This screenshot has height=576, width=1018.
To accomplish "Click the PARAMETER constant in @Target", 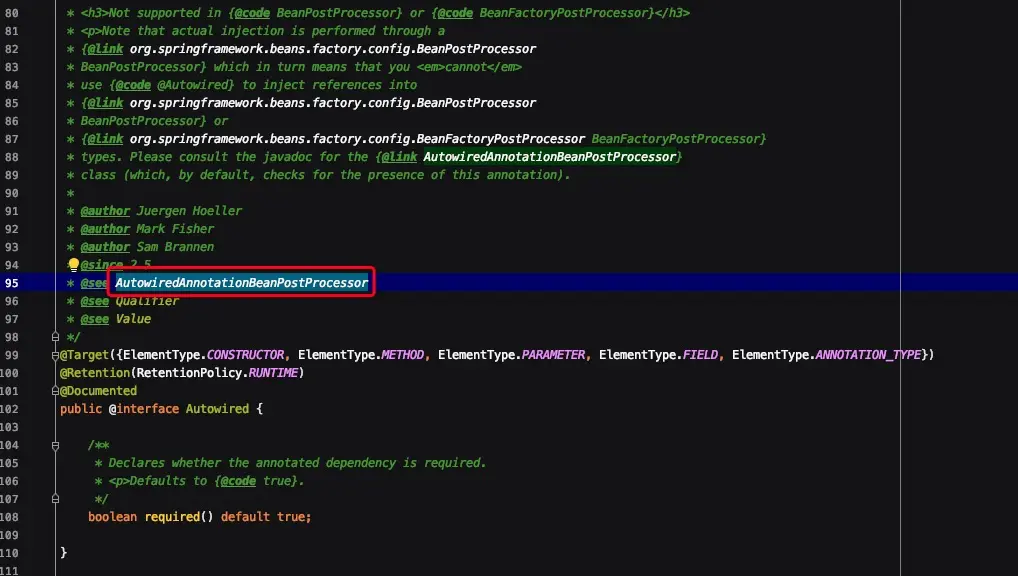I will pyautogui.click(x=553, y=355).
